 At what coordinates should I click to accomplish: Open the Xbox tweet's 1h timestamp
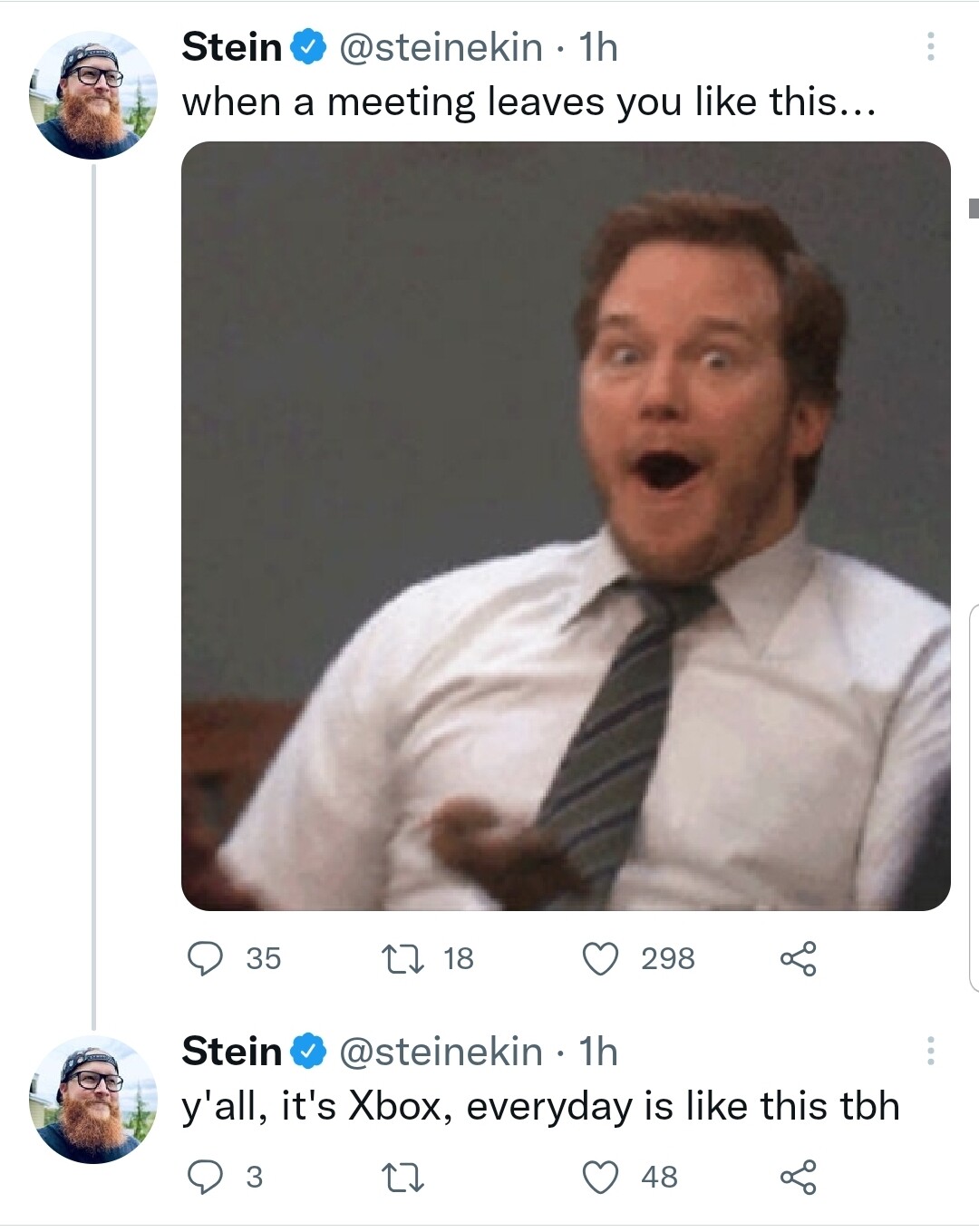coord(598,1052)
